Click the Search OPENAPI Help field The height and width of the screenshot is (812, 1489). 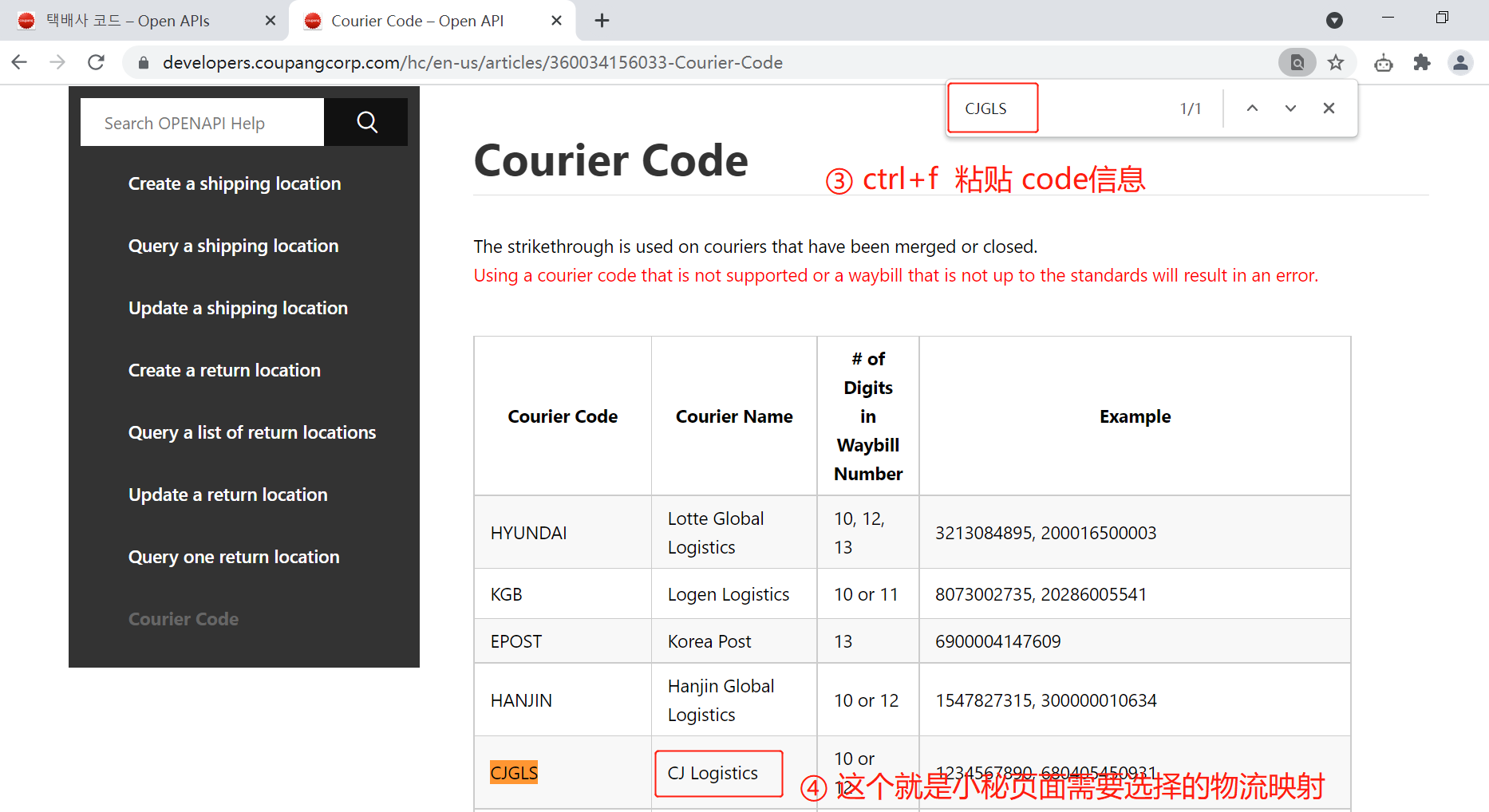point(202,122)
